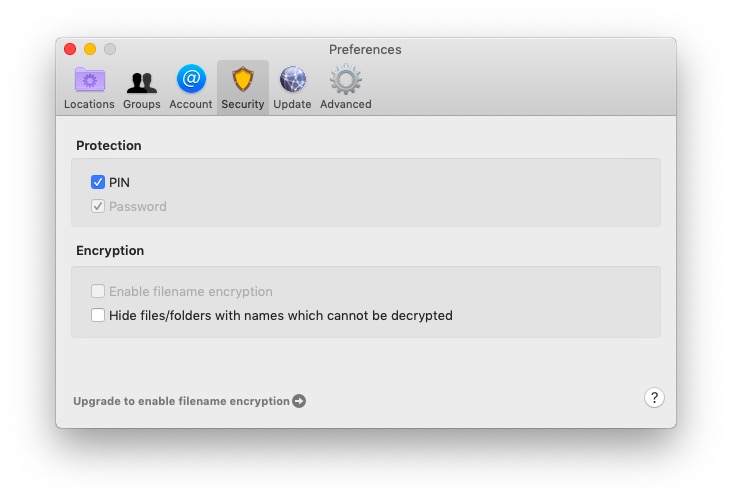Click the Hide files/folders option label
Screen dimensions: 732x502
click(281, 316)
